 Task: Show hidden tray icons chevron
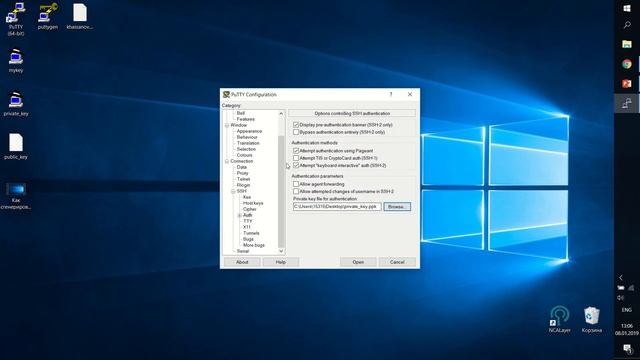pos(621,278)
